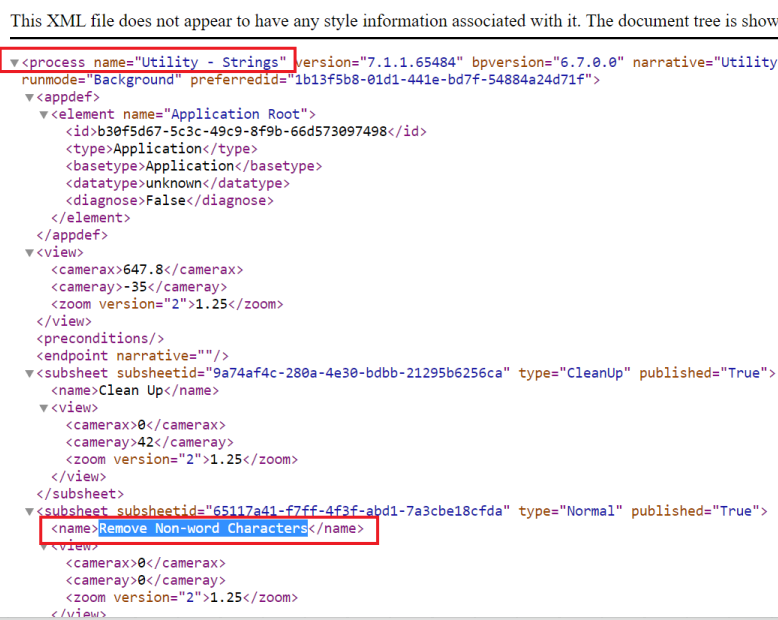
Task: Click the camerax 647.8 value
Action: click(x=143, y=270)
